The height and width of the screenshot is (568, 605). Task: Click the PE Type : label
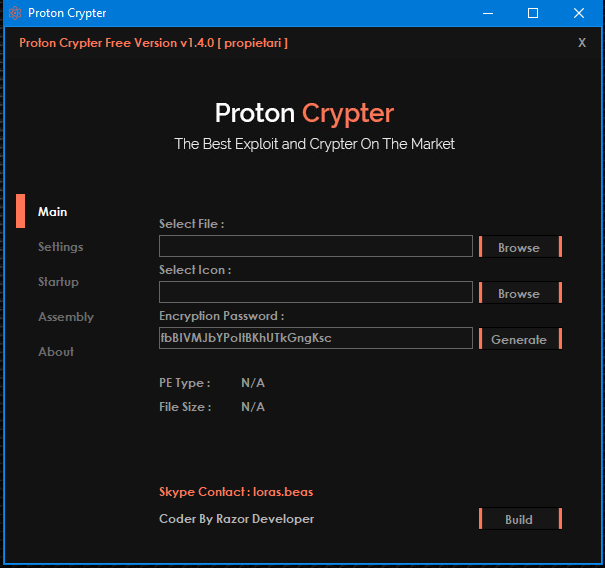(x=184, y=383)
